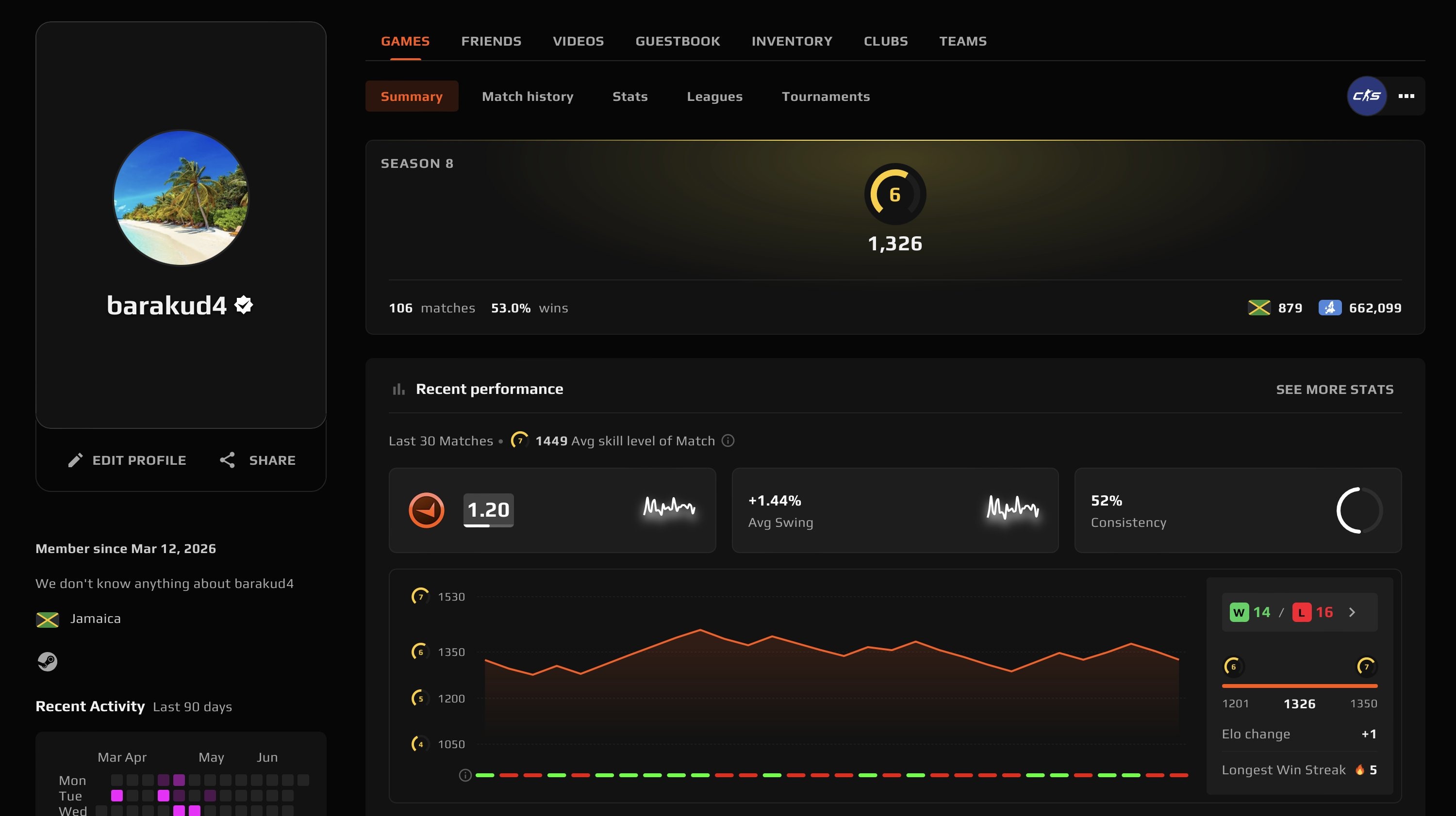The width and height of the screenshot is (1456, 816).
Task: Click the pencil edit icon
Action: click(75, 460)
